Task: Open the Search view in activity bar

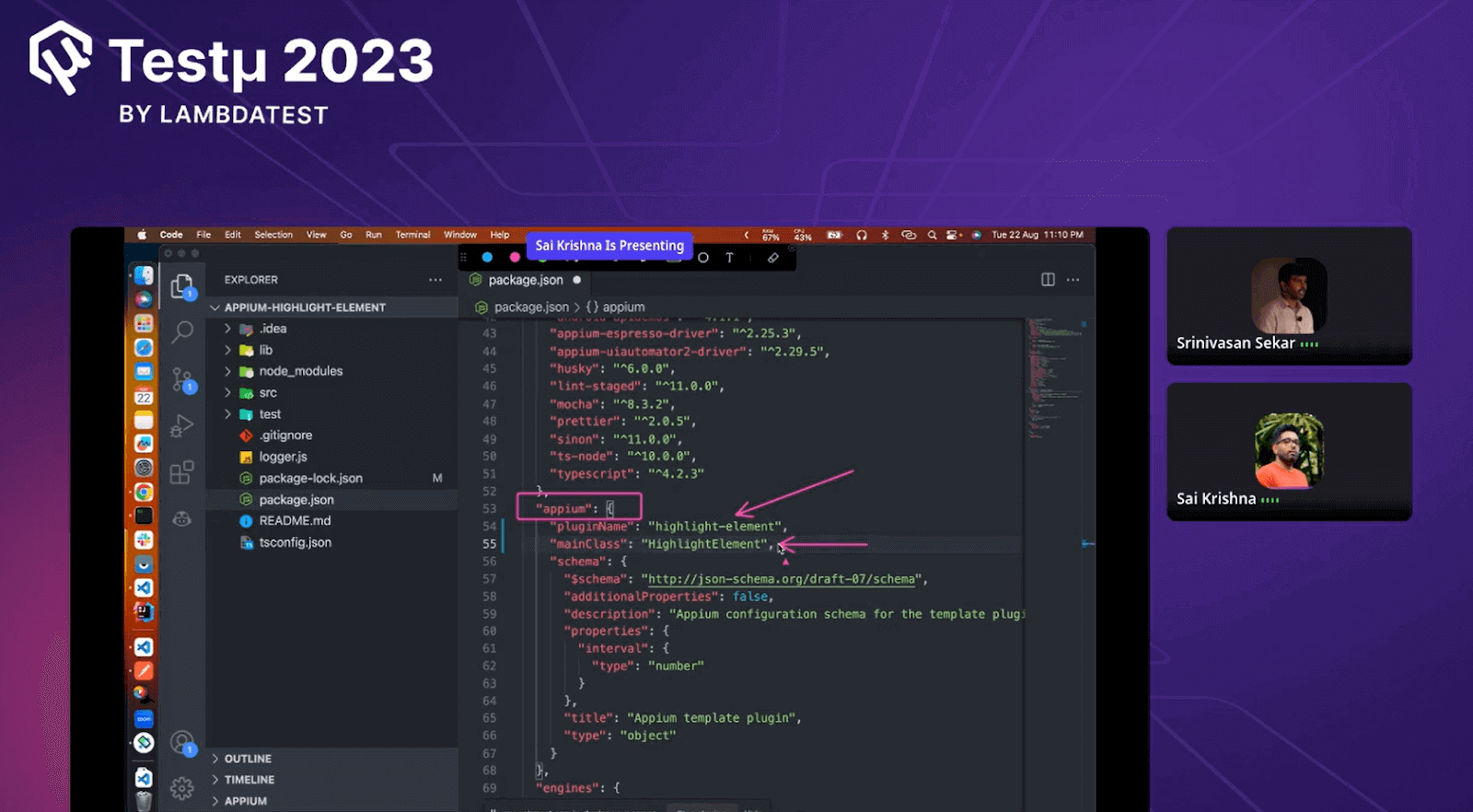Action: point(182,331)
